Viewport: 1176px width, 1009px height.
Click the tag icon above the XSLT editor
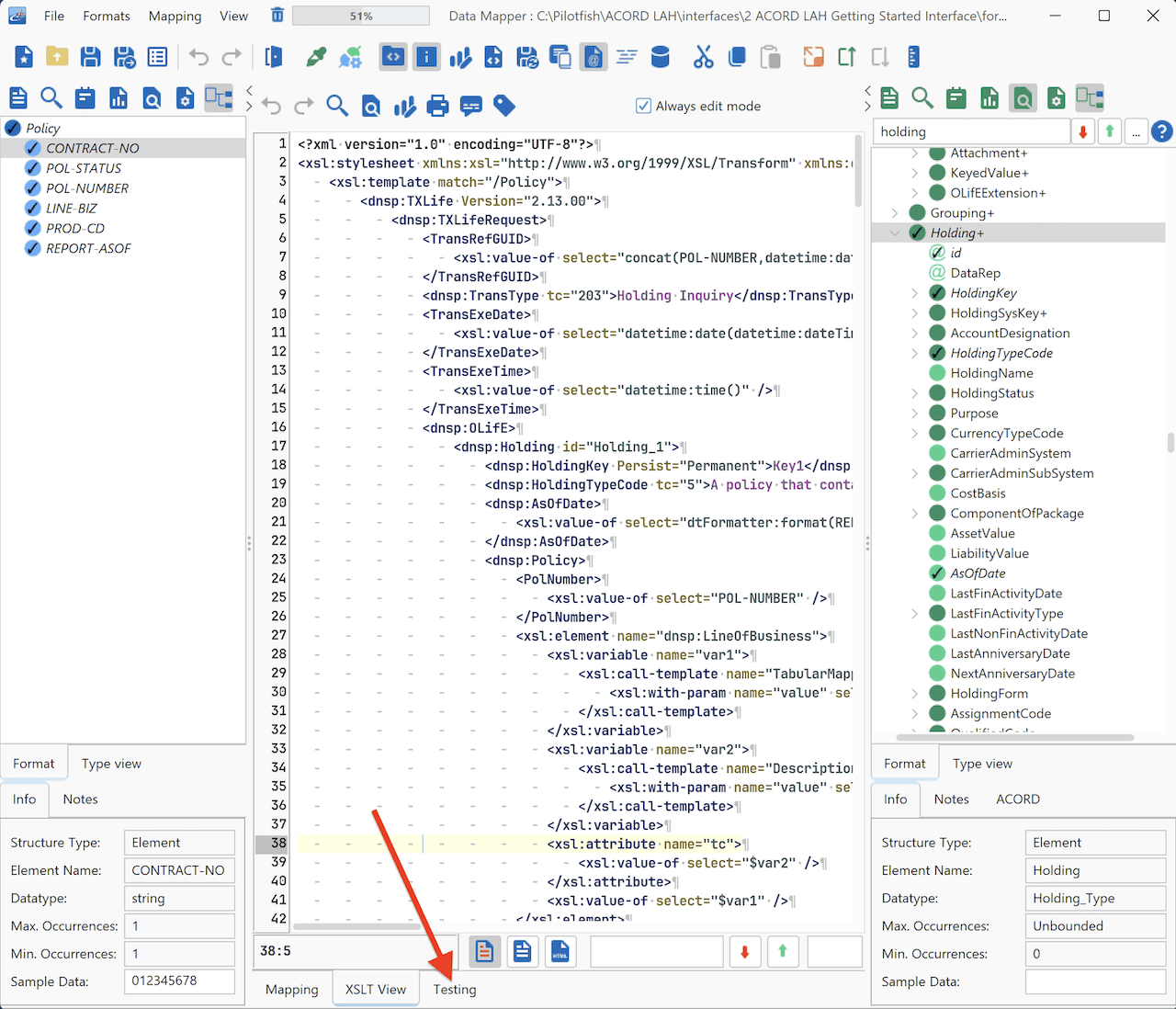pyautogui.click(x=504, y=106)
